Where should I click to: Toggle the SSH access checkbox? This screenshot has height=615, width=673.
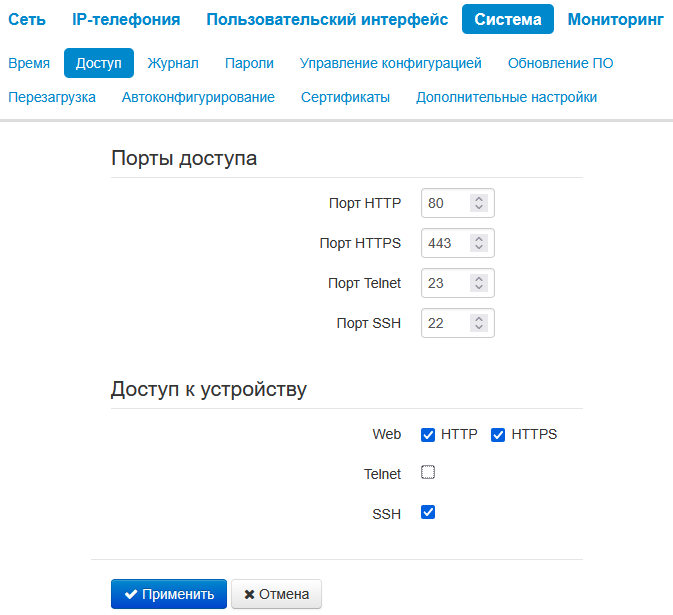point(428,513)
